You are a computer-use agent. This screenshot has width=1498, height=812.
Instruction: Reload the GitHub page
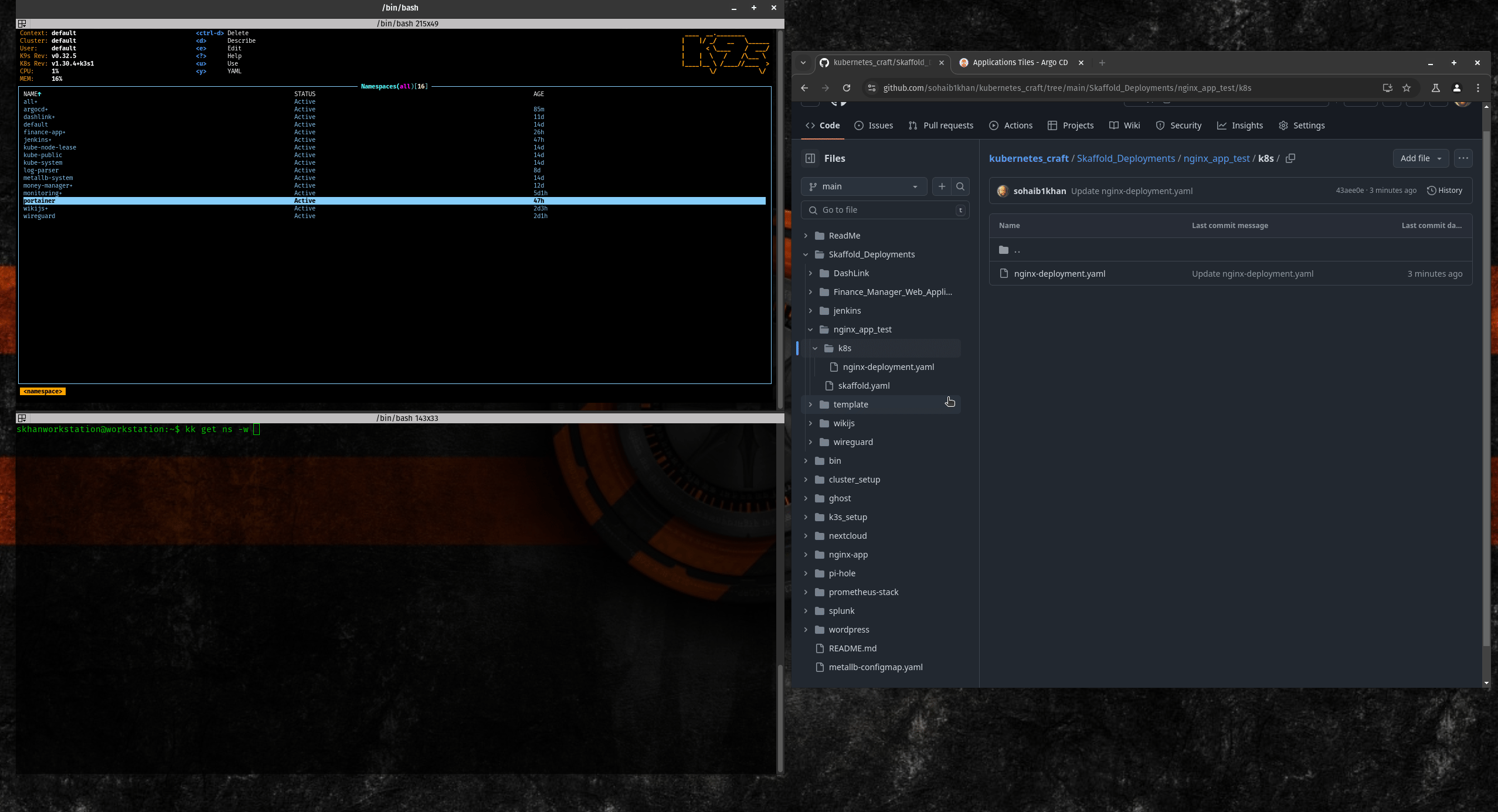(x=847, y=88)
